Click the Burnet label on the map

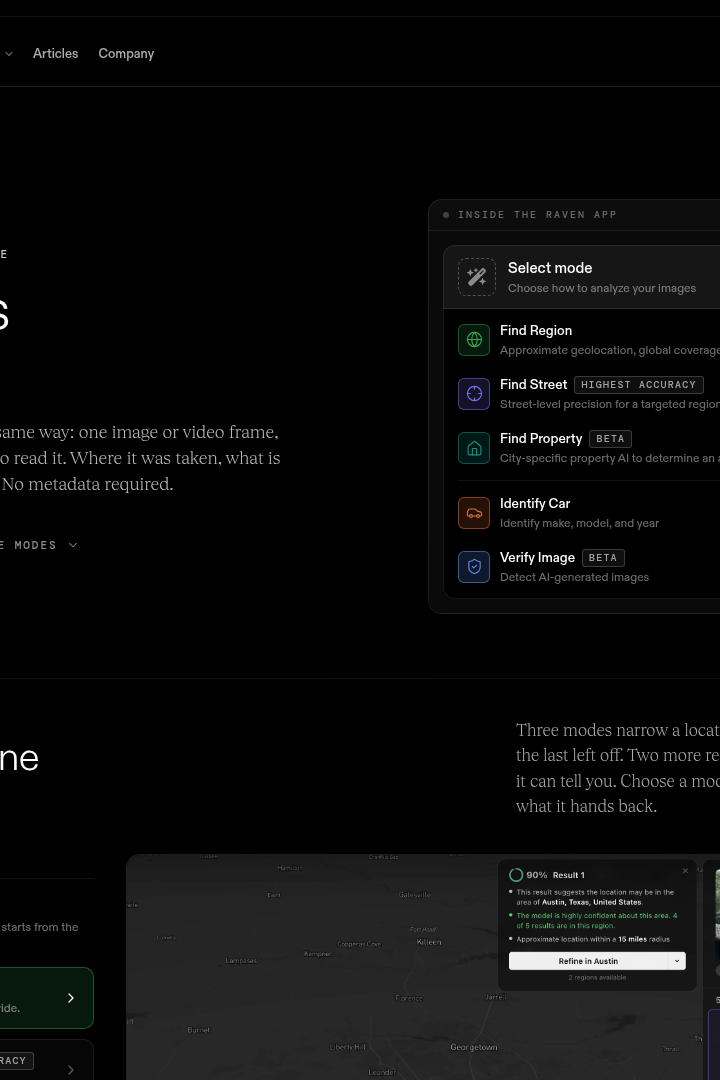pos(198,1030)
